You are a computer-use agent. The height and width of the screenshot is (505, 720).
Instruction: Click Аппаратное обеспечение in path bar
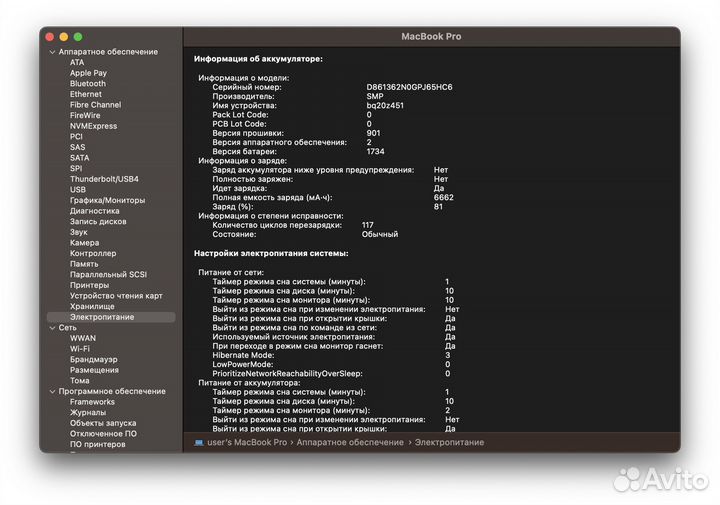[x=350, y=443]
